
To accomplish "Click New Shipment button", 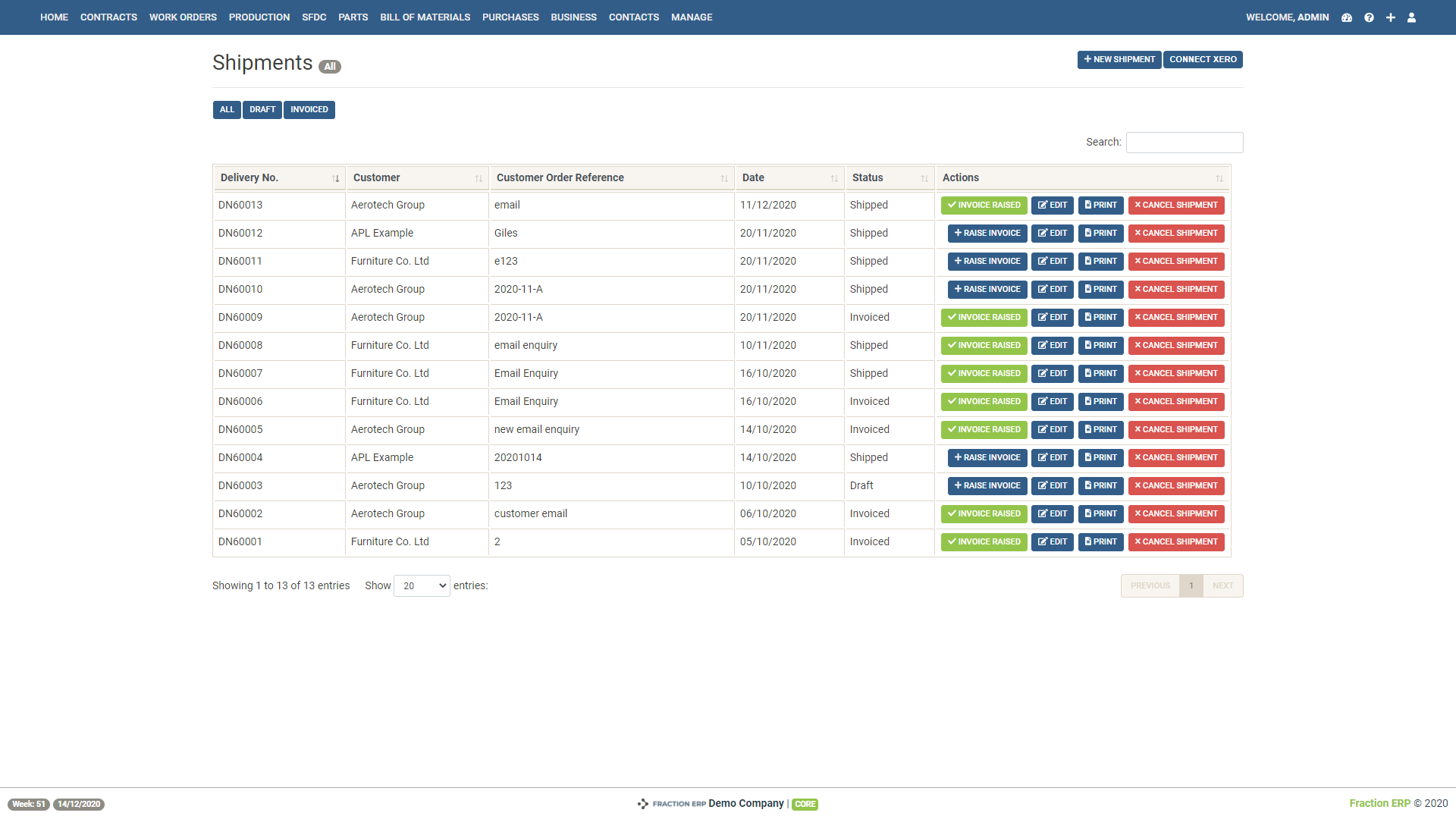I will click(1119, 60).
